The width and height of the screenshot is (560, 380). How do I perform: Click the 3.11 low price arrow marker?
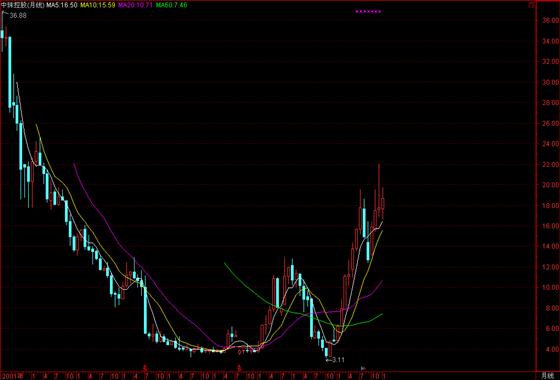(335, 360)
